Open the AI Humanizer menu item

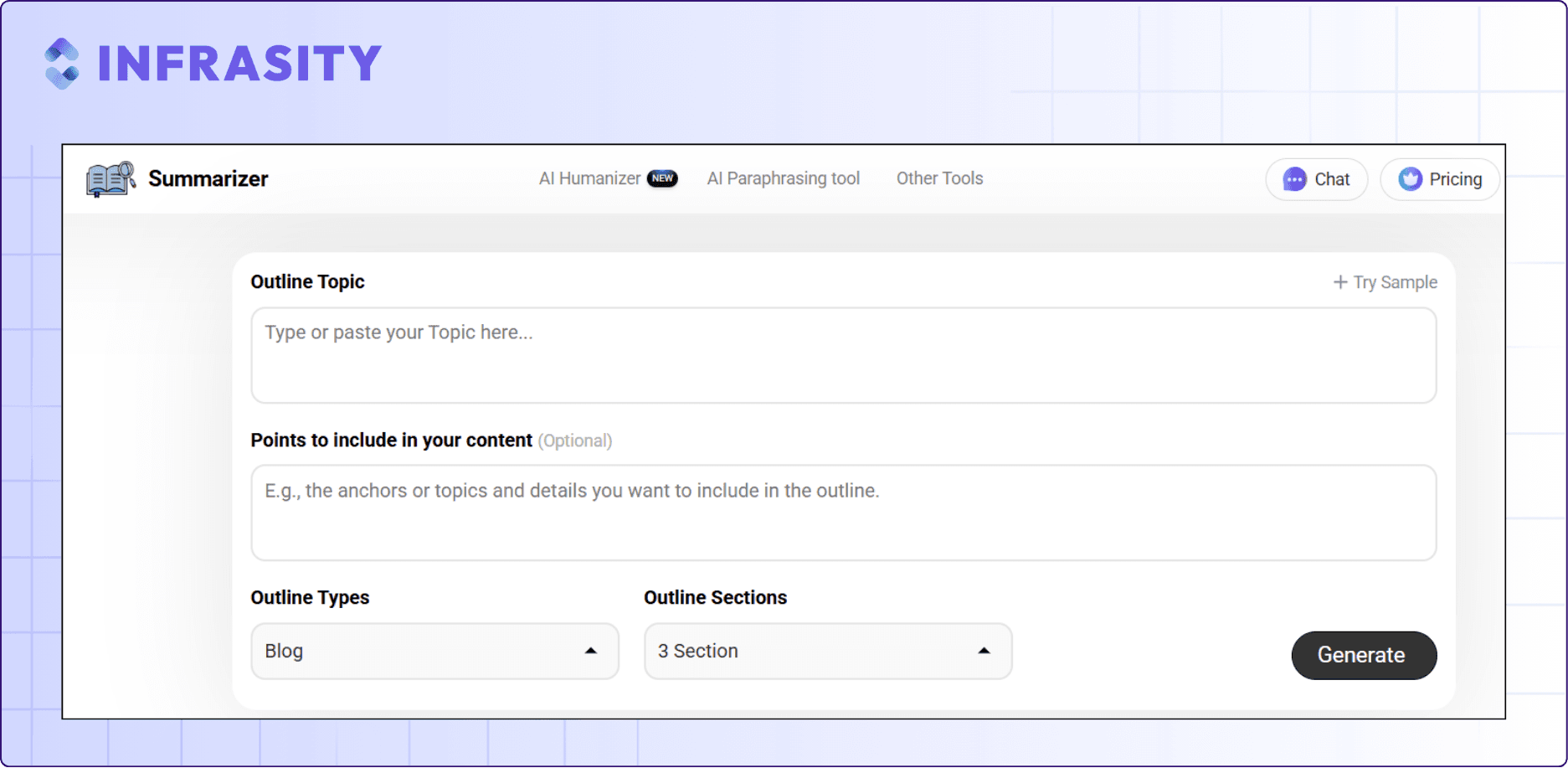[x=589, y=178]
